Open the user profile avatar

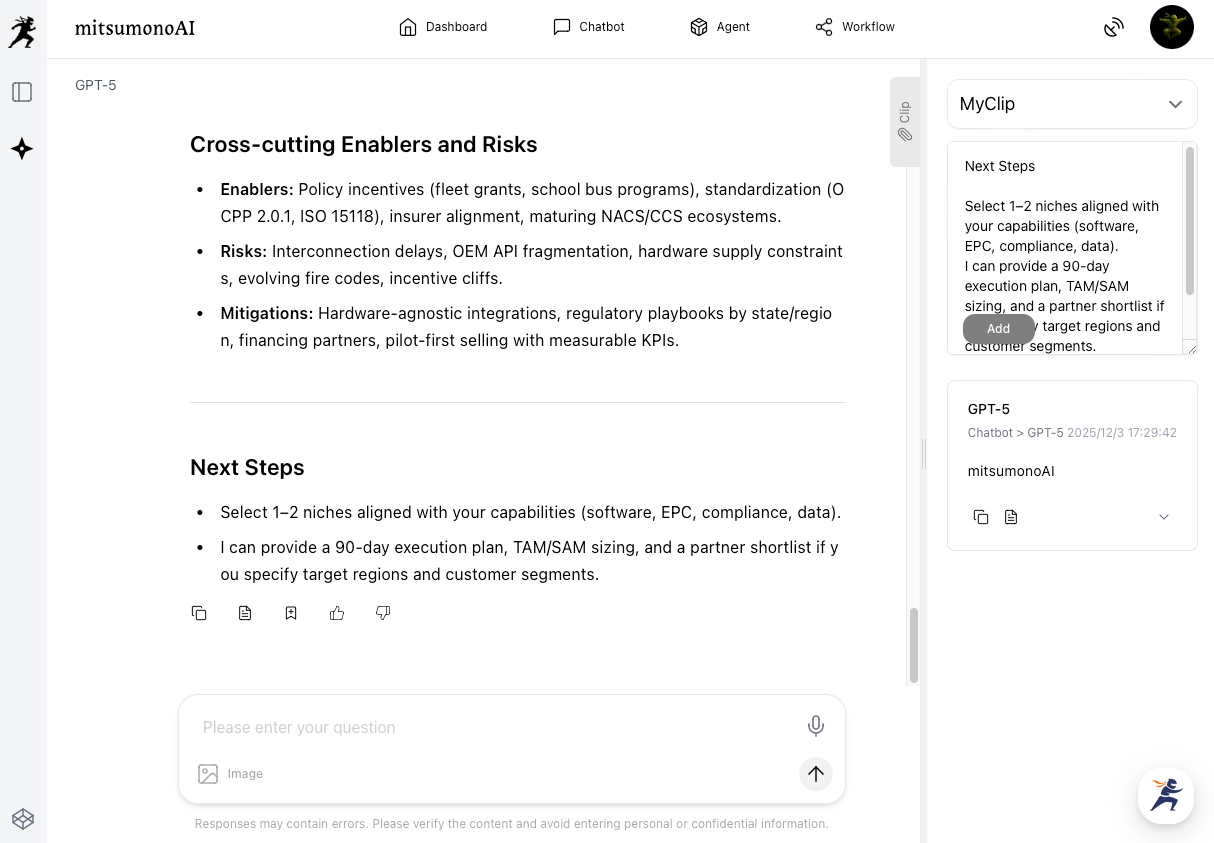1172,27
